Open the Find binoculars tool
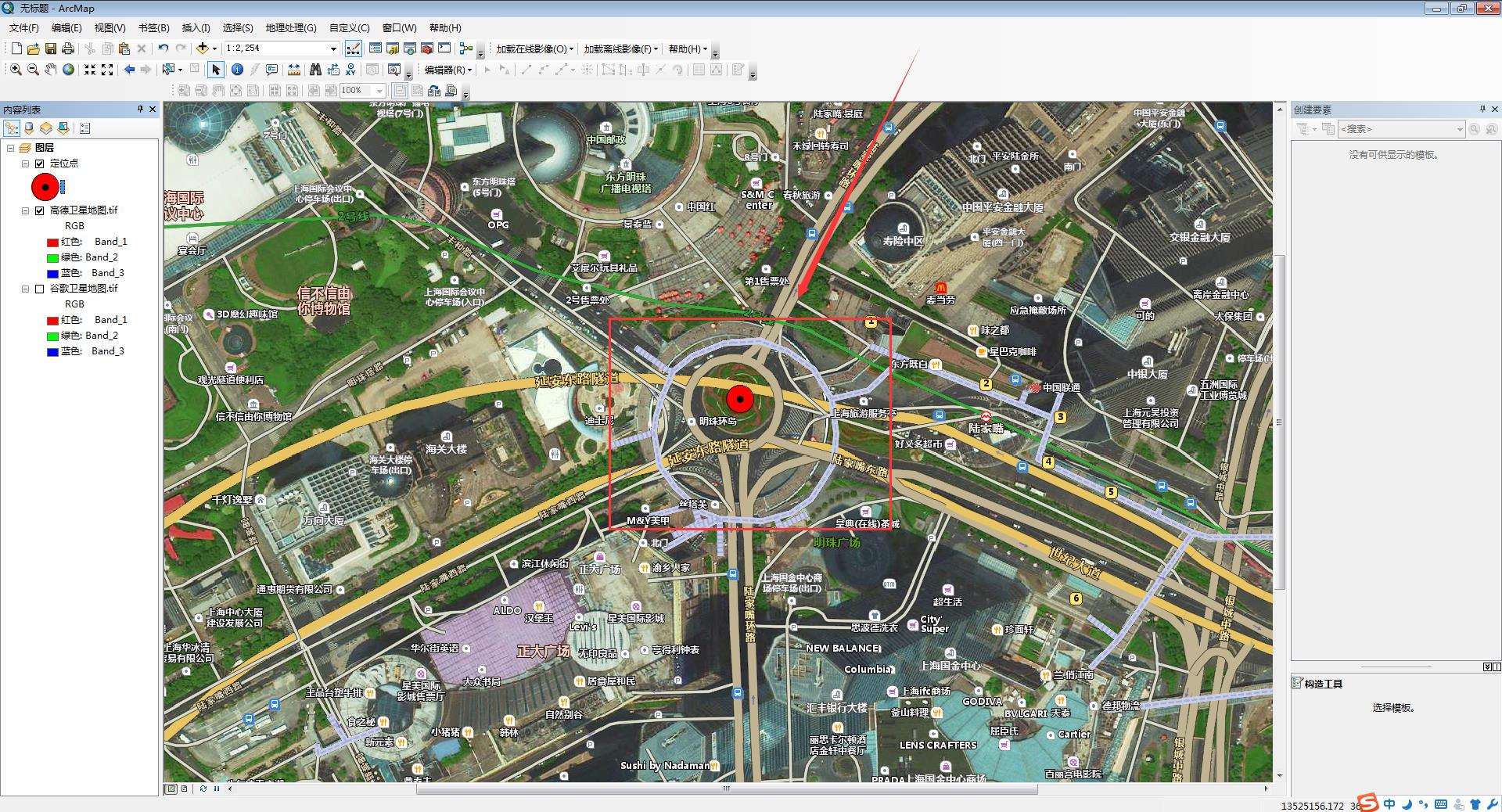The image size is (1502, 812). click(x=315, y=70)
